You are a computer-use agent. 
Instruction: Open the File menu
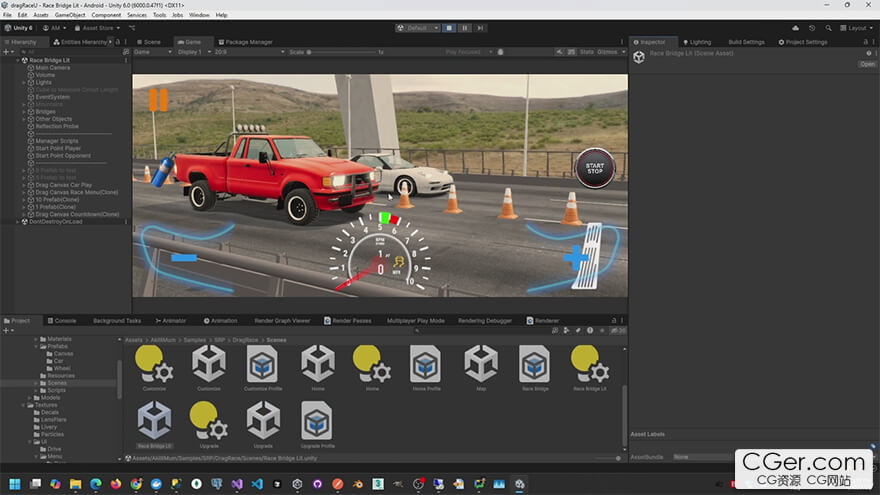click(7, 15)
